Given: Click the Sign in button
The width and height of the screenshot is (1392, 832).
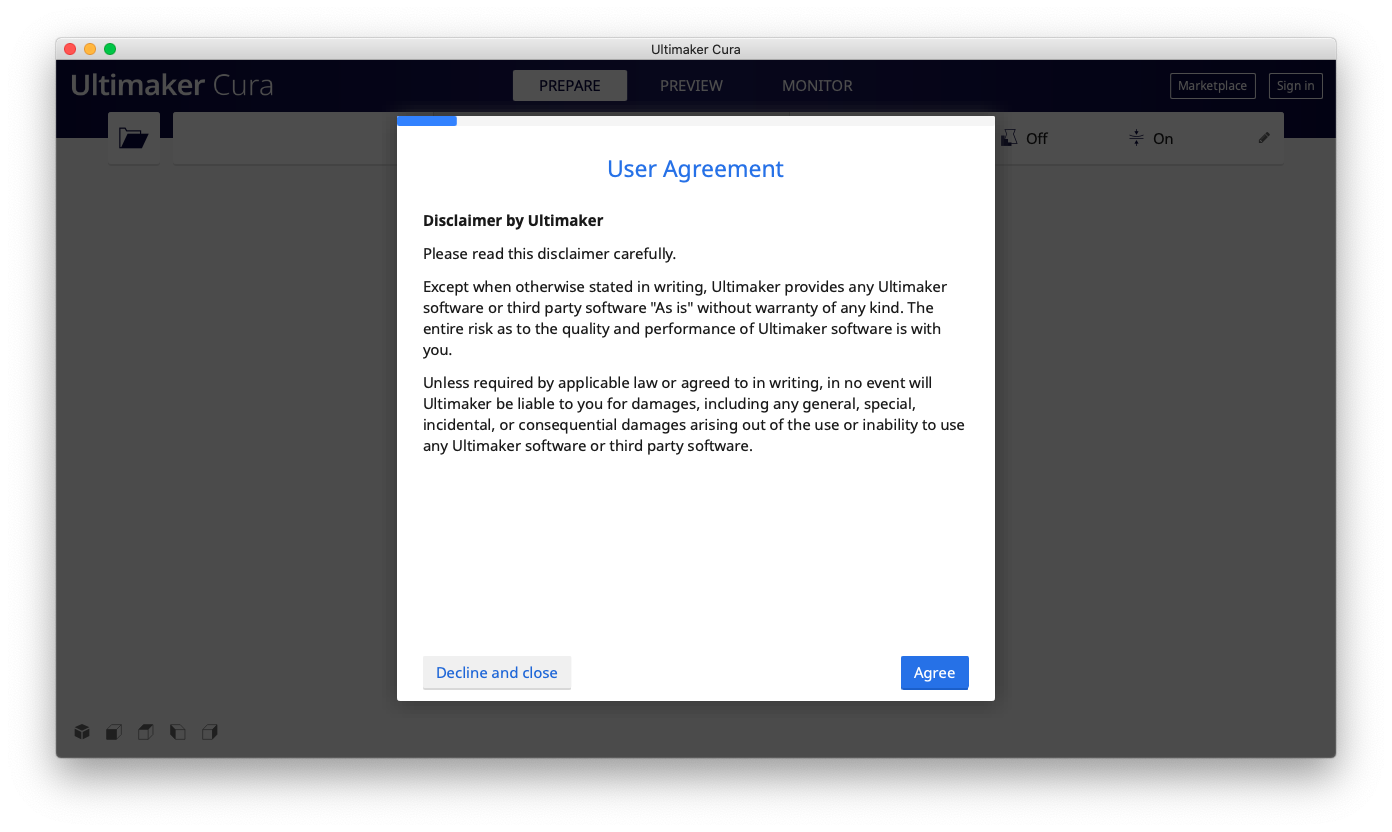Looking at the screenshot, I should (1295, 86).
